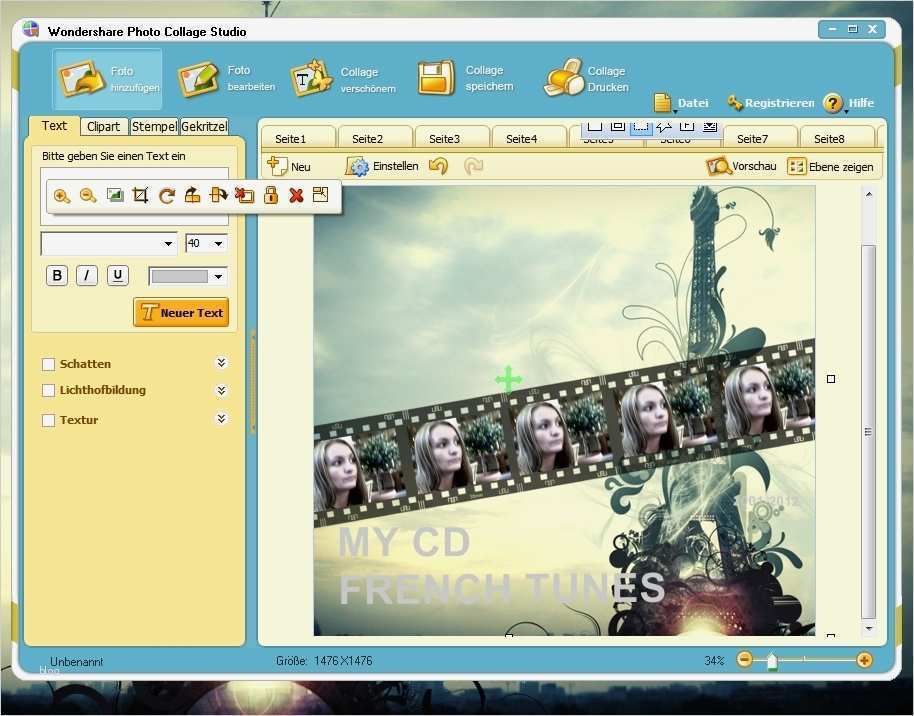Open the Einstellen gear settings
This screenshot has width=914, height=716.
(x=382, y=166)
